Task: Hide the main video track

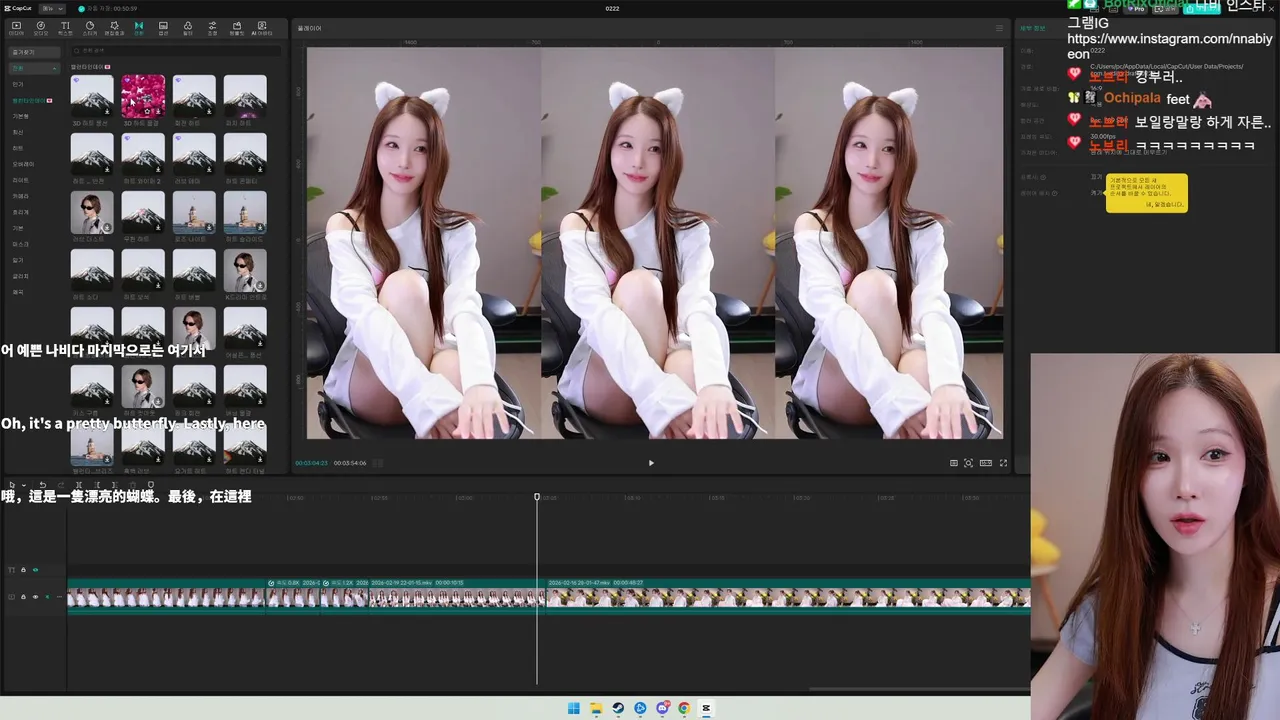Action: (x=35, y=597)
